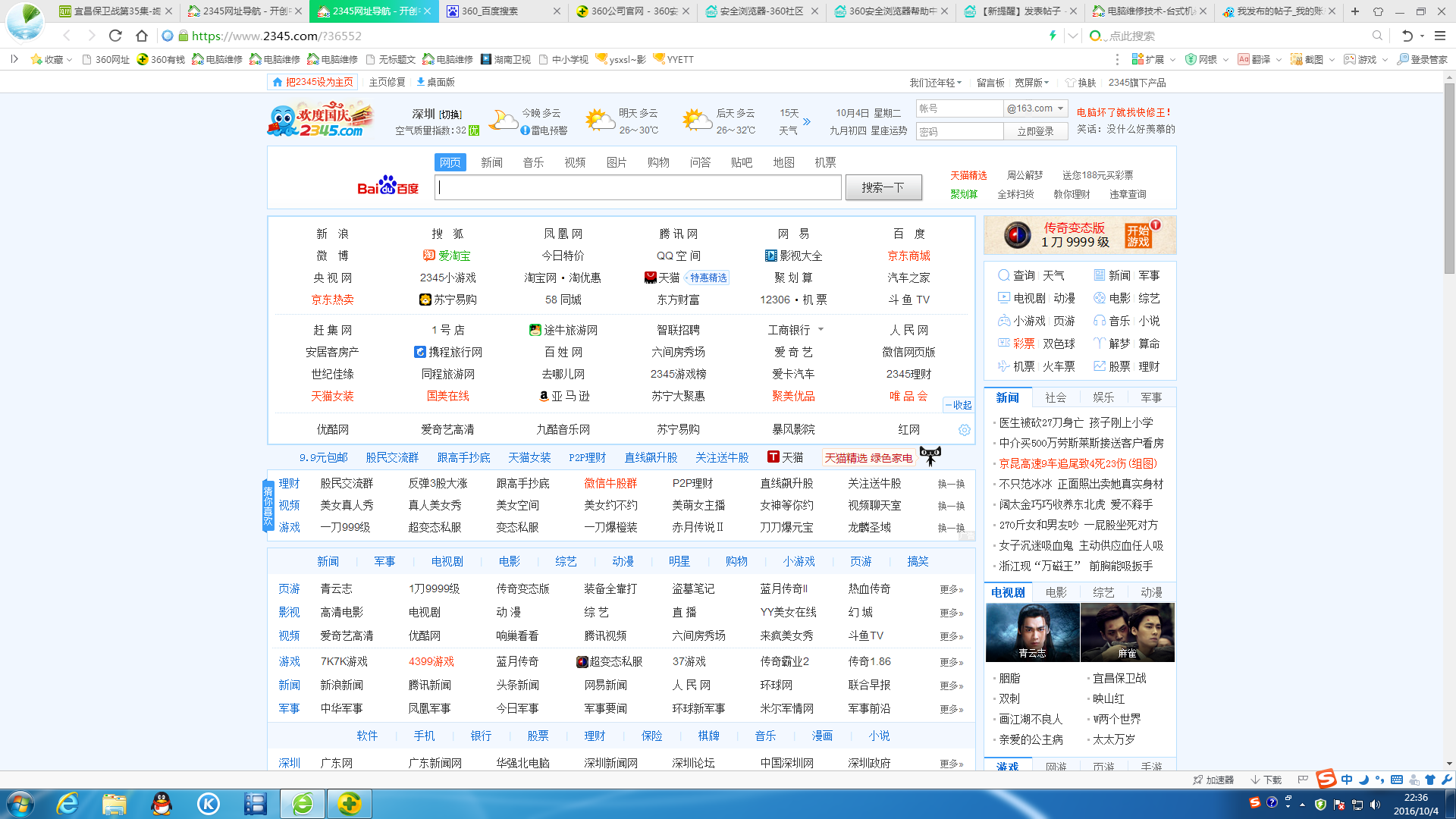Open QQ penguin on taskbar
This screenshot has height=819, width=1456.
click(x=162, y=804)
